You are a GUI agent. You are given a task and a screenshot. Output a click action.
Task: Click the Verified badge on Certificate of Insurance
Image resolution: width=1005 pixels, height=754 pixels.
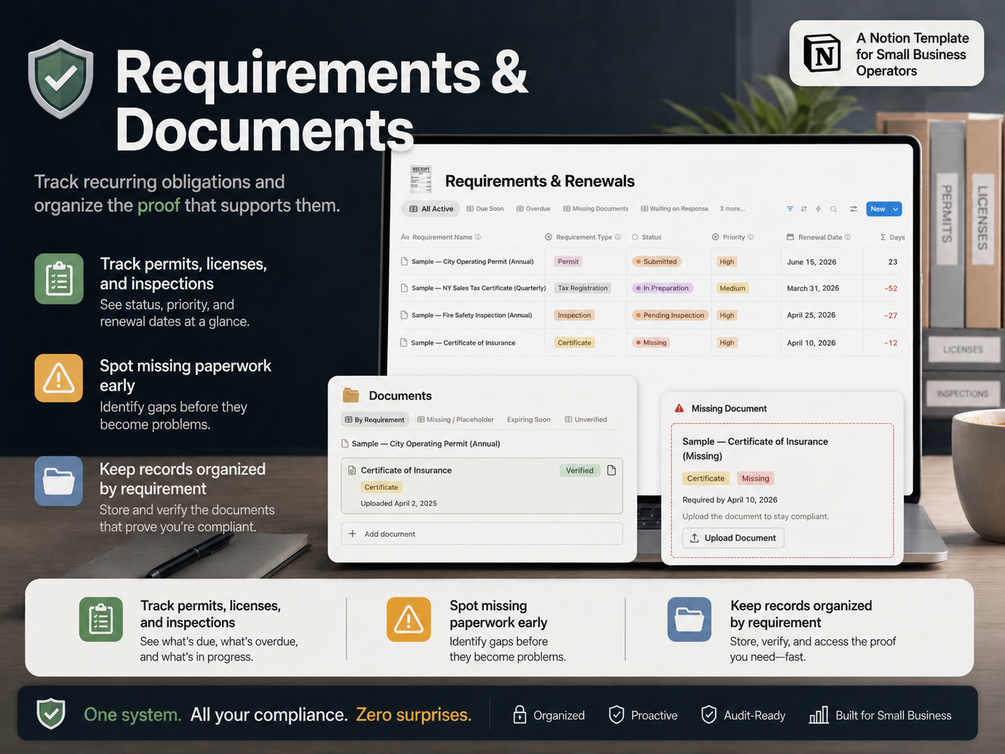(579, 471)
